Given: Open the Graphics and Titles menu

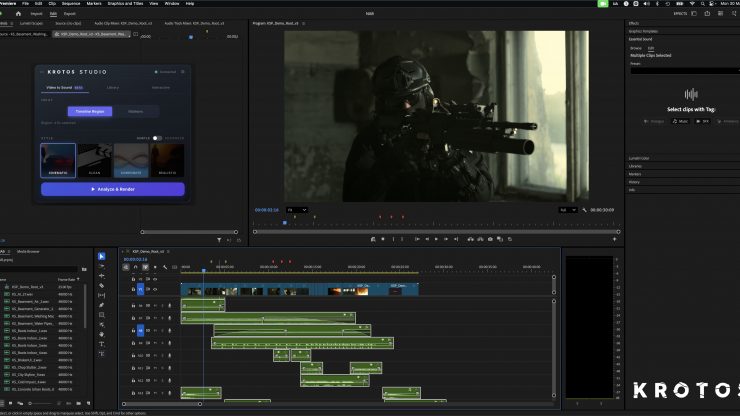Looking at the screenshot, I should [x=125, y=3].
